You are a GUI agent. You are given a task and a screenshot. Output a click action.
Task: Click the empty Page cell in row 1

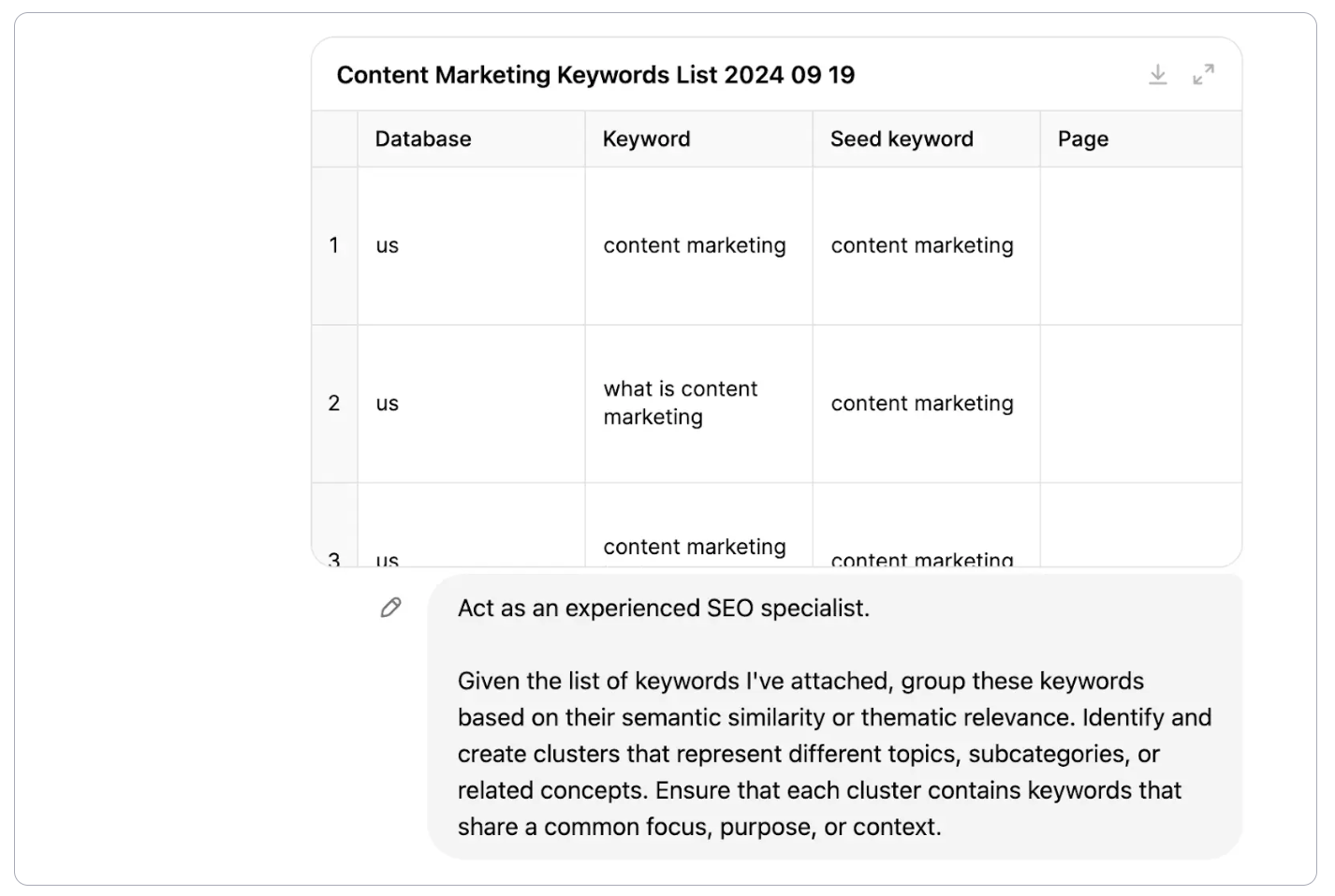pyautogui.click(x=1141, y=245)
